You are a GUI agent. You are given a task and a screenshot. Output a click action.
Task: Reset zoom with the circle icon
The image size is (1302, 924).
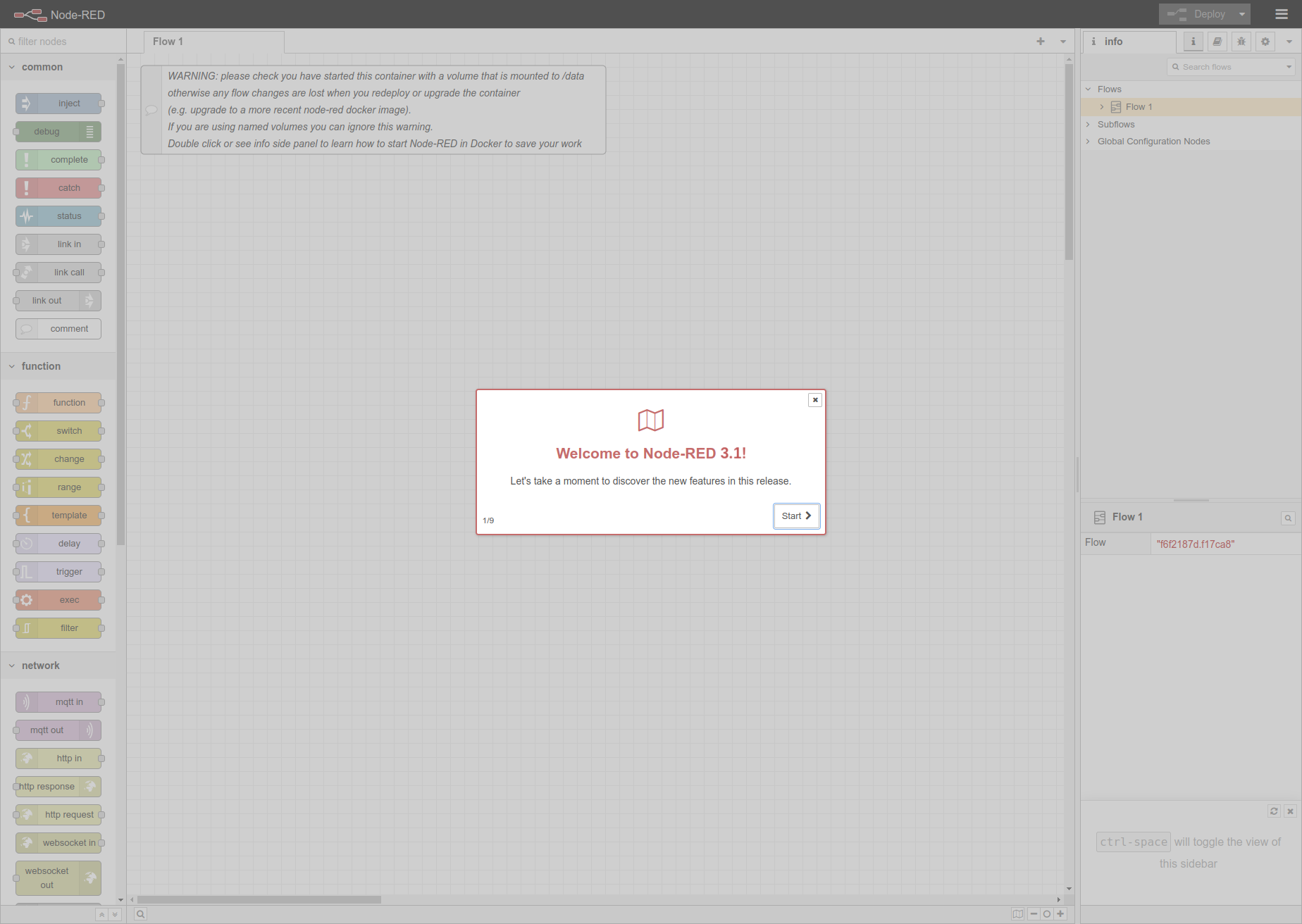pos(1047,913)
